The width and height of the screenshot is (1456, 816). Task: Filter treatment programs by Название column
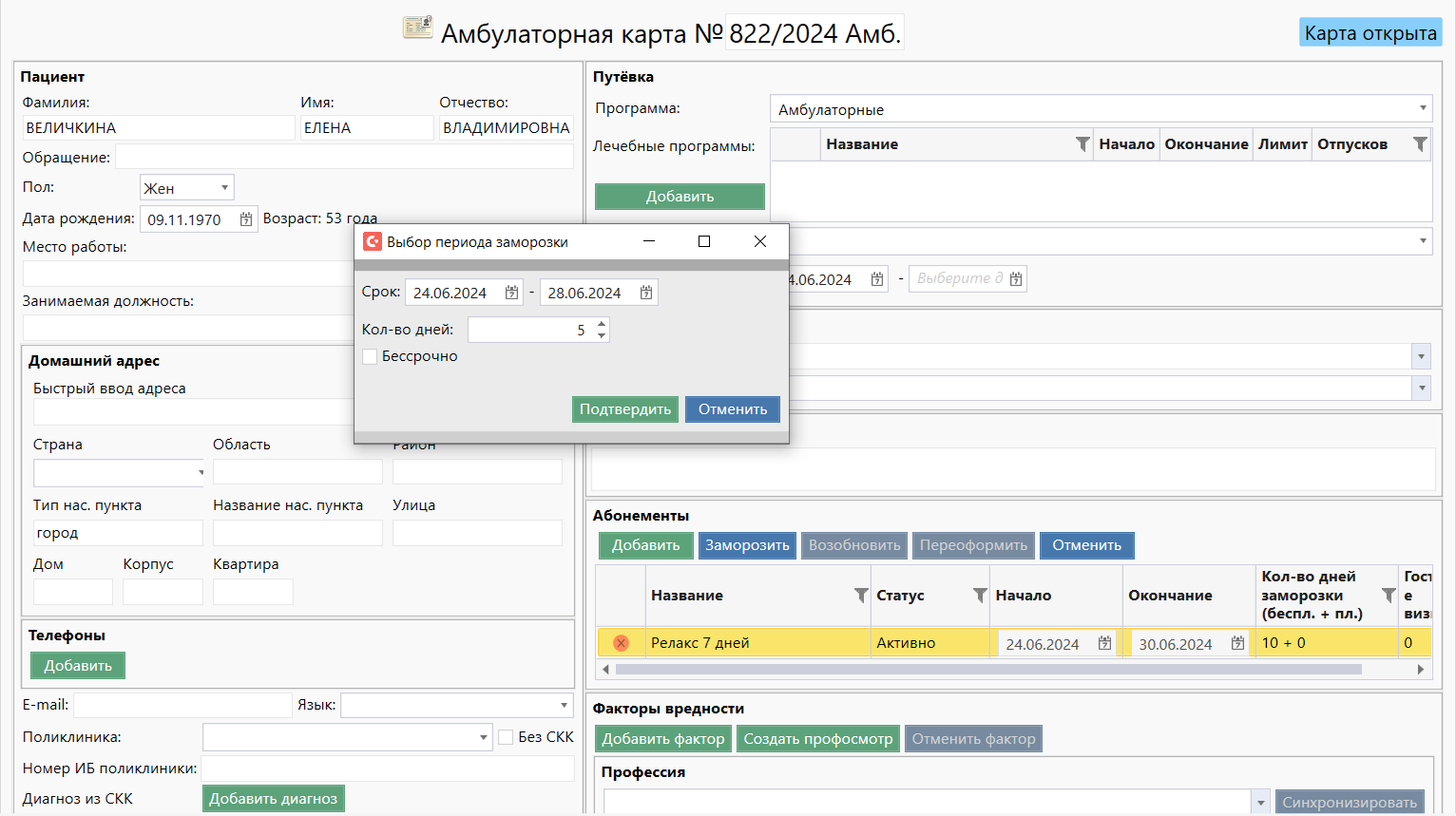click(1082, 144)
